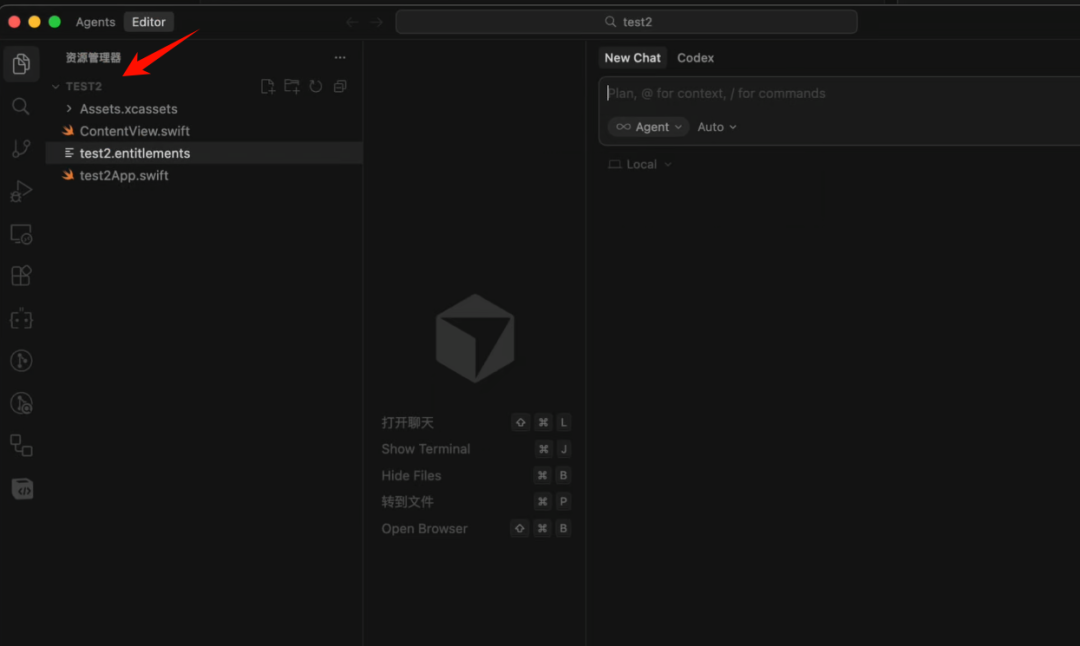1080x646 pixels.
Task: Open the Agent mode dropdown
Action: pyautogui.click(x=649, y=127)
